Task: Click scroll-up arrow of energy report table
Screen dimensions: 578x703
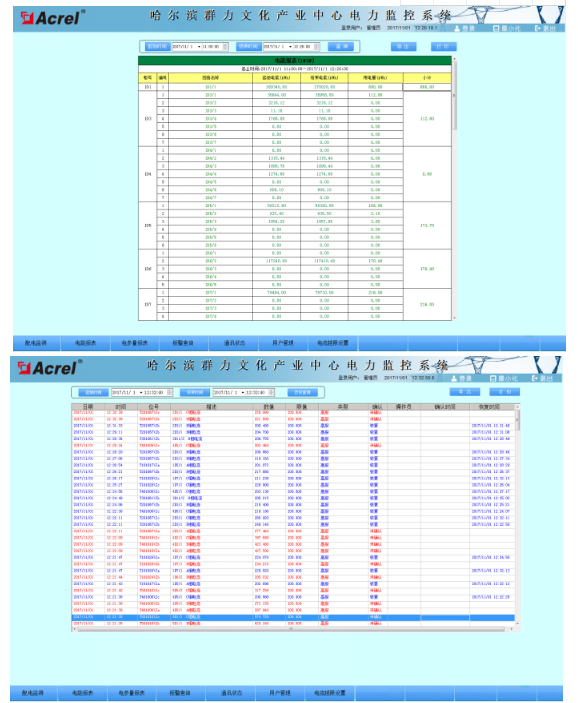Action: click(x=454, y=59)
